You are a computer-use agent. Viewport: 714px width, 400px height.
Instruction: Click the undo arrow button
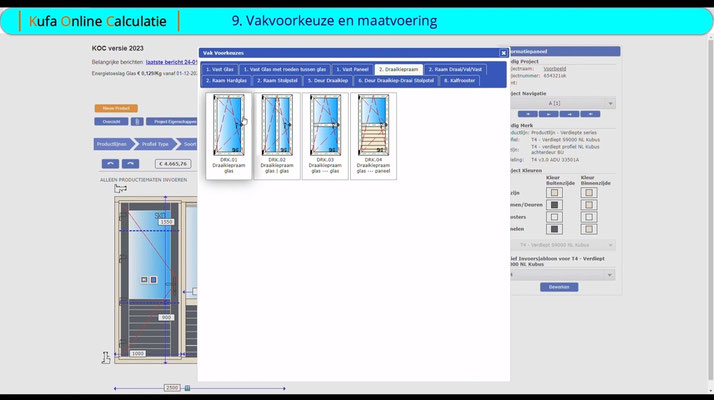coord(110,164)
